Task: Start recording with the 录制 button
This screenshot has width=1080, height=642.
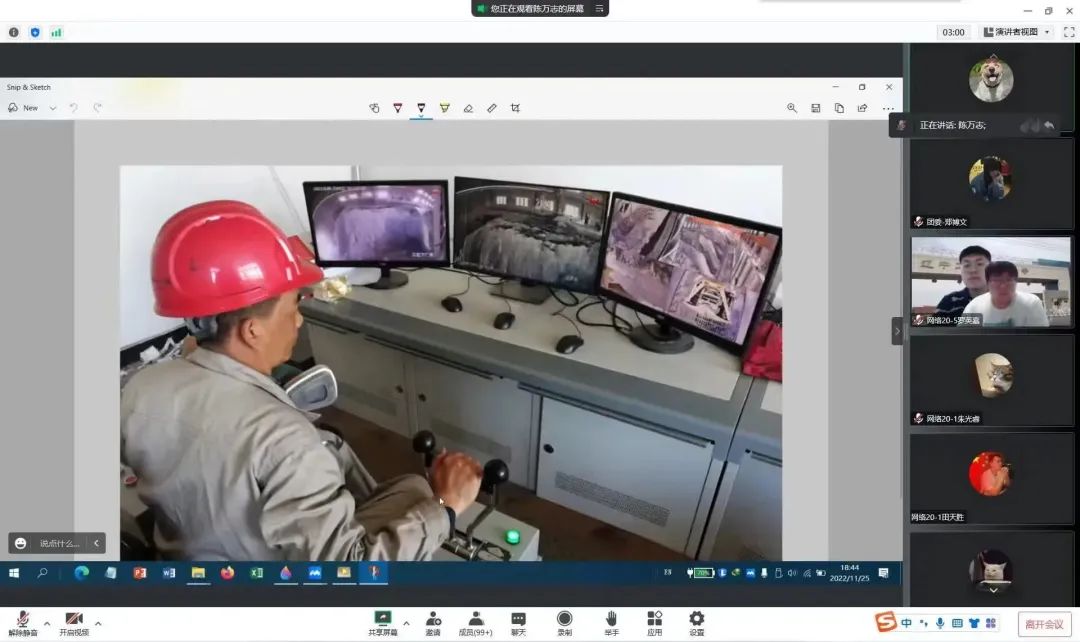Action: point(564,621)
